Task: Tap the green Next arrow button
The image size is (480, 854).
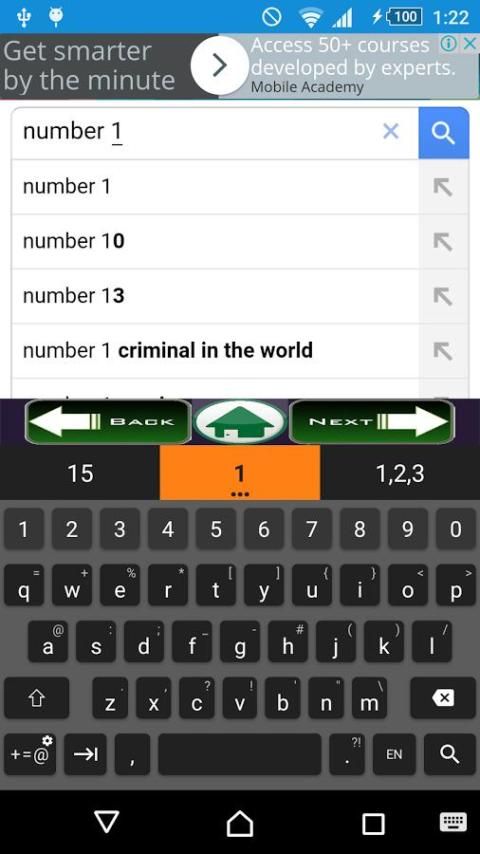Action: point(372,422)
